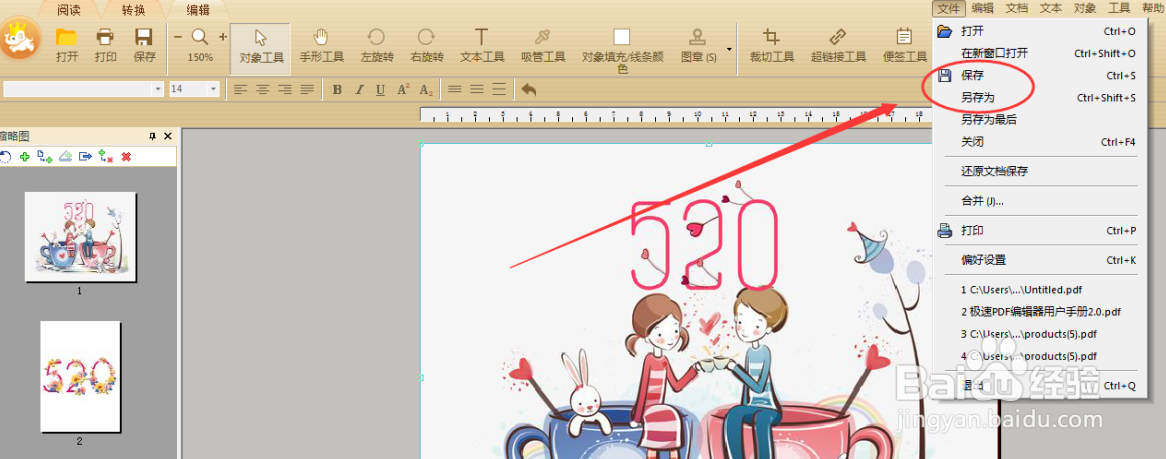Viewport: 1166px width, 459px height.
Task: Set widest line spacing option
Action: click(x=499, y=89)
